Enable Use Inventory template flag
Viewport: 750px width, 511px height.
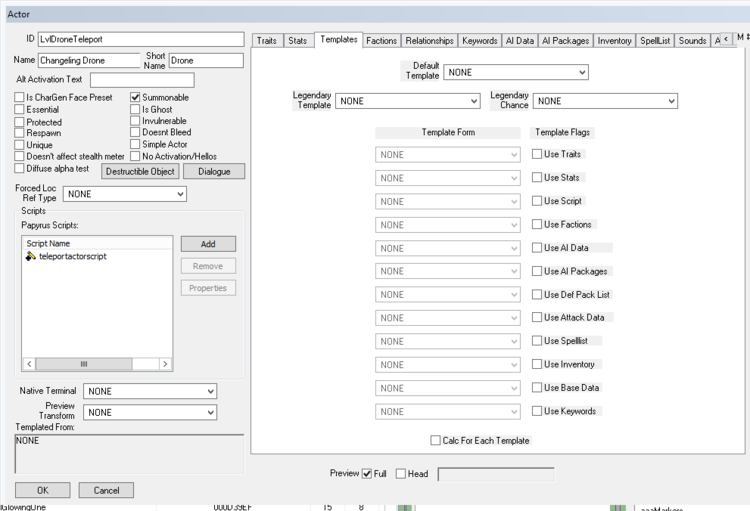(537, 364)
